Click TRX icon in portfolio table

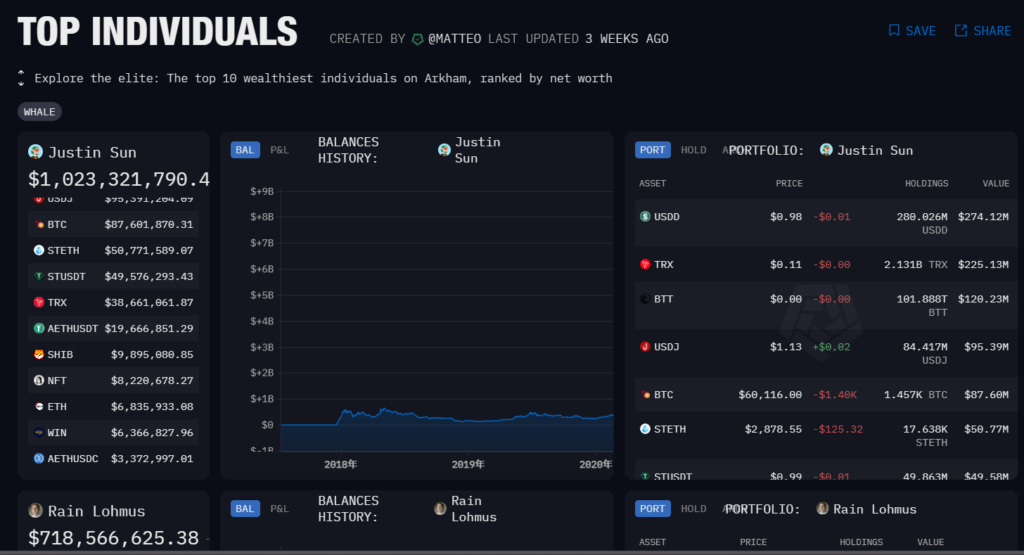click(645, 264)
